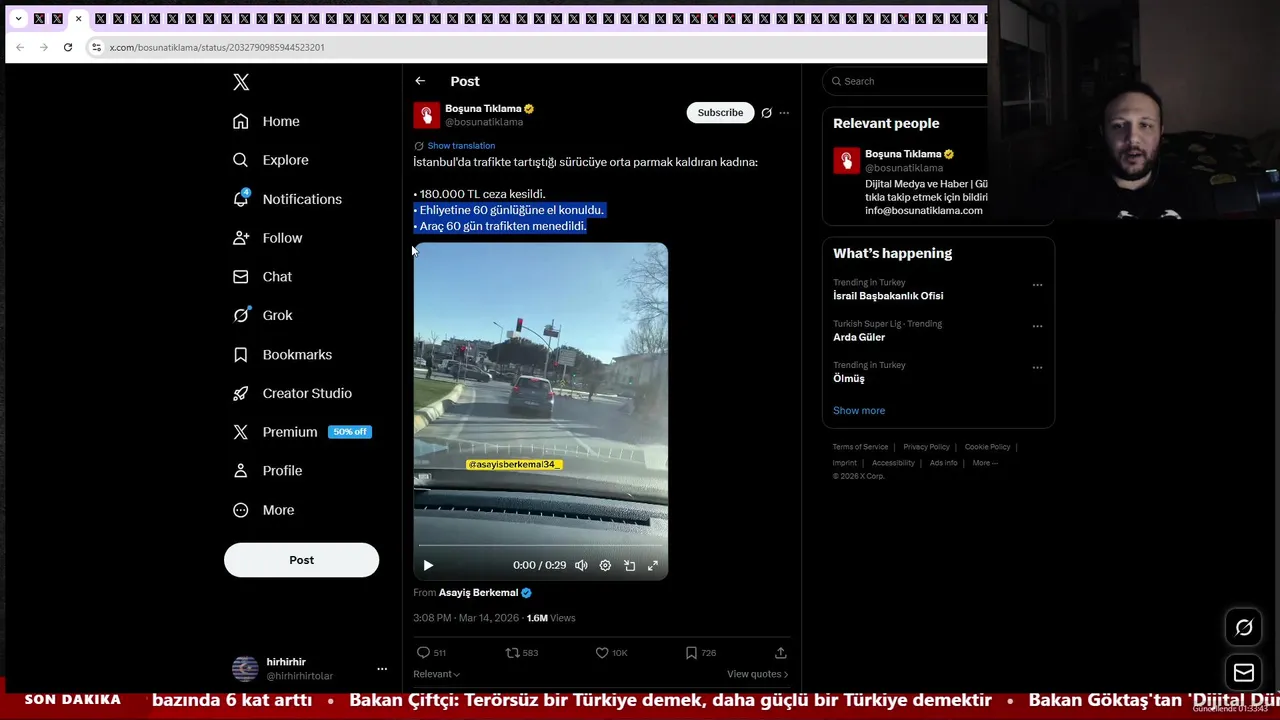The height and width of the screenshot is (720, 1280).
Task: Like the post with 10K likes
Action: (611, 653)
